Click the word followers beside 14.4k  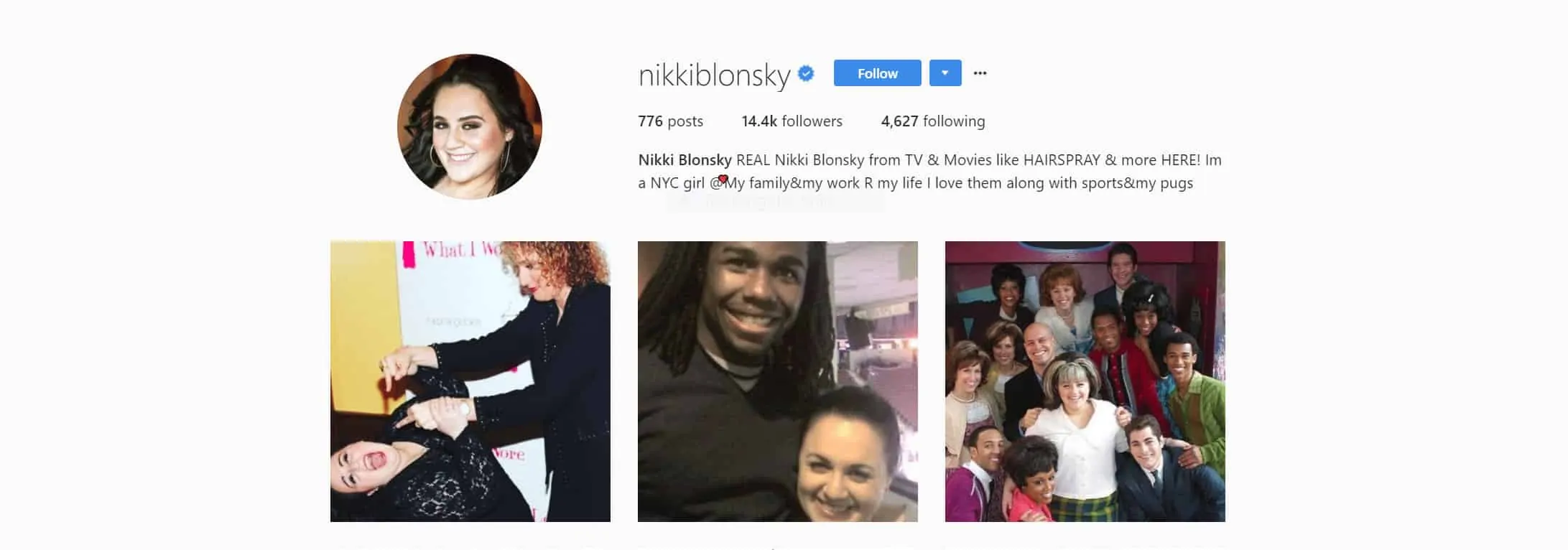tap(812, 121)
